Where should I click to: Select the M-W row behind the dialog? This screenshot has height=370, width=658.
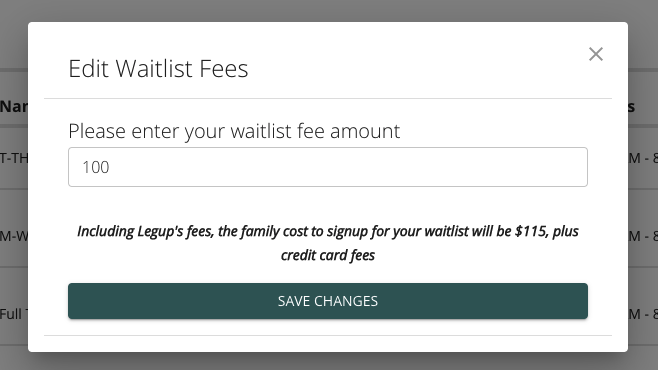[14, 236]
